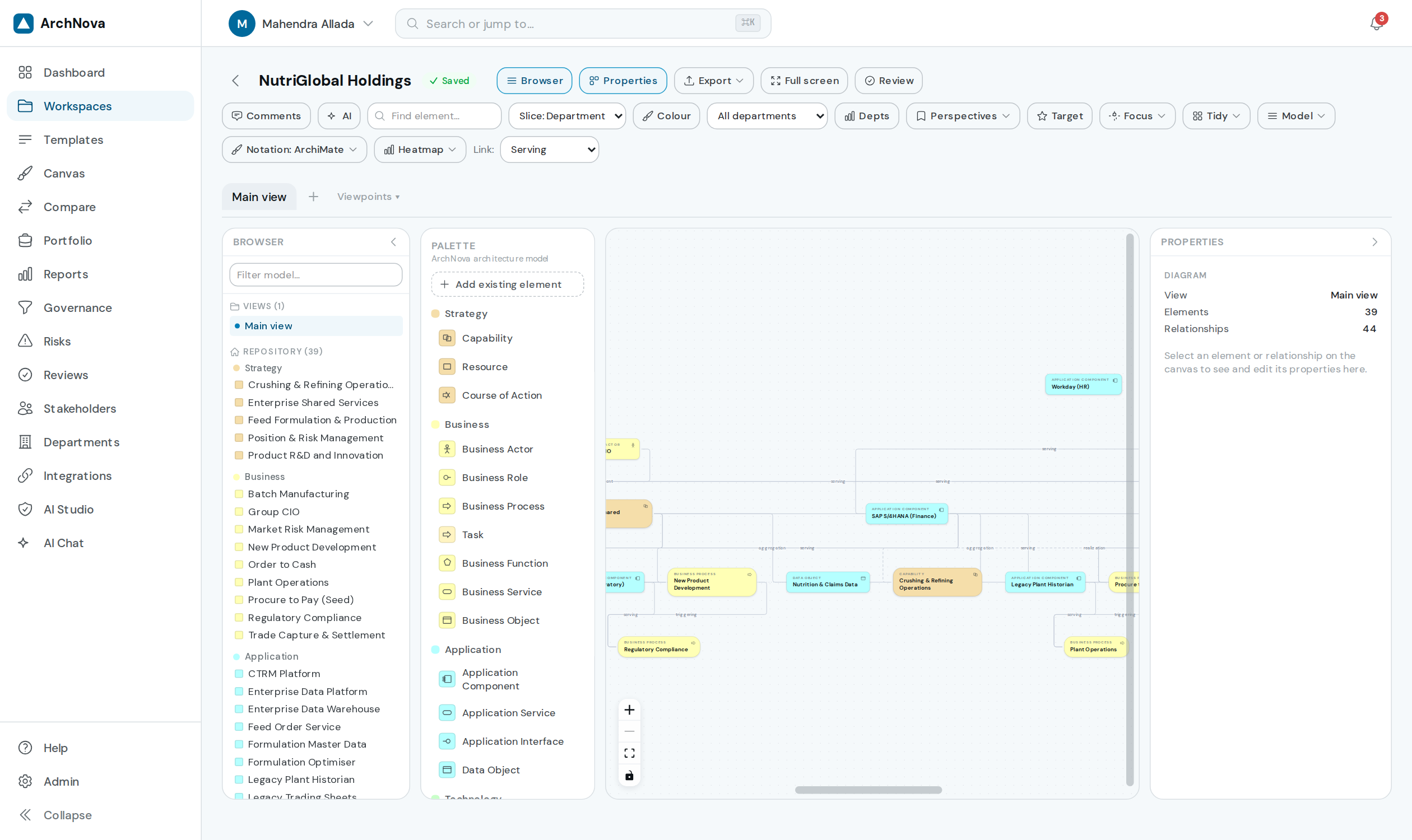Open the Governance sidebar icon
Screen dimensions: 1412x840
(x=25, y=307)
